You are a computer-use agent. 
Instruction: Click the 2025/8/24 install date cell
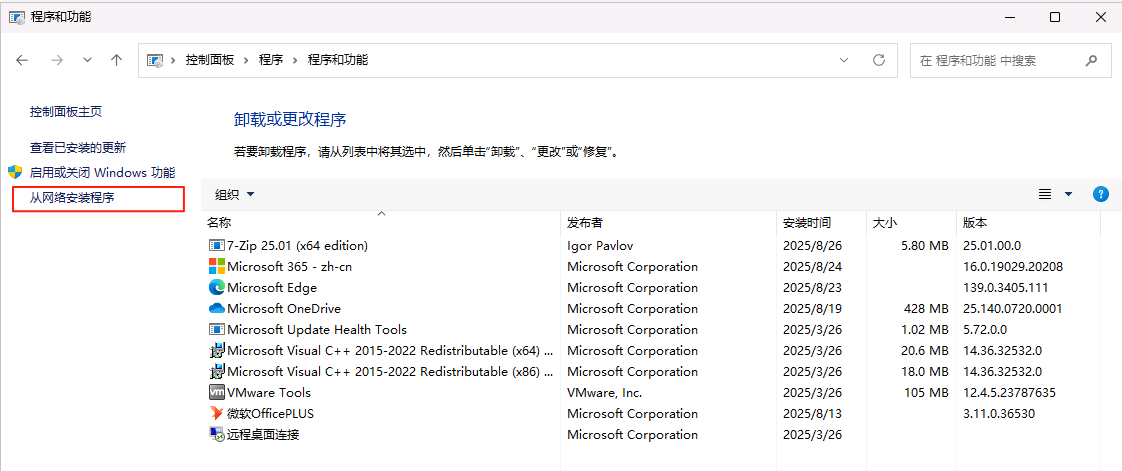(812, 267)
